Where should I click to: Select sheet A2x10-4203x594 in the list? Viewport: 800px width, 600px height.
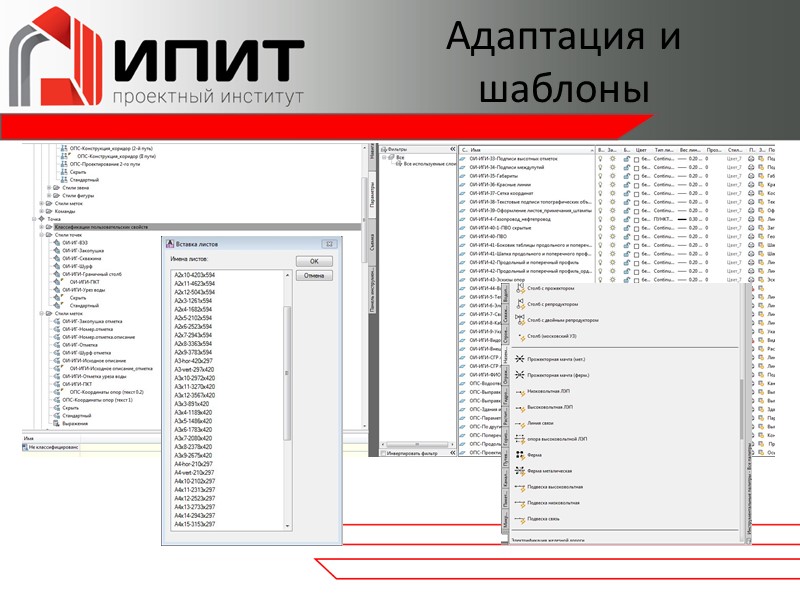[x=194, y=275]
